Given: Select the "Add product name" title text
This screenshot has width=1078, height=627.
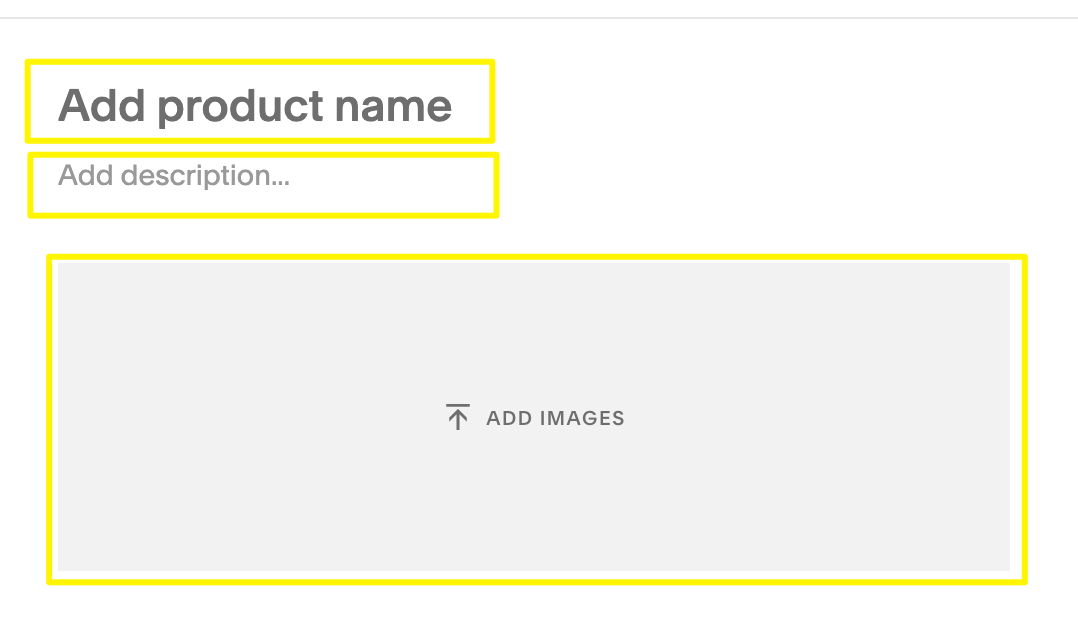Looking at the screenshot, I should (x=255, y=105).
